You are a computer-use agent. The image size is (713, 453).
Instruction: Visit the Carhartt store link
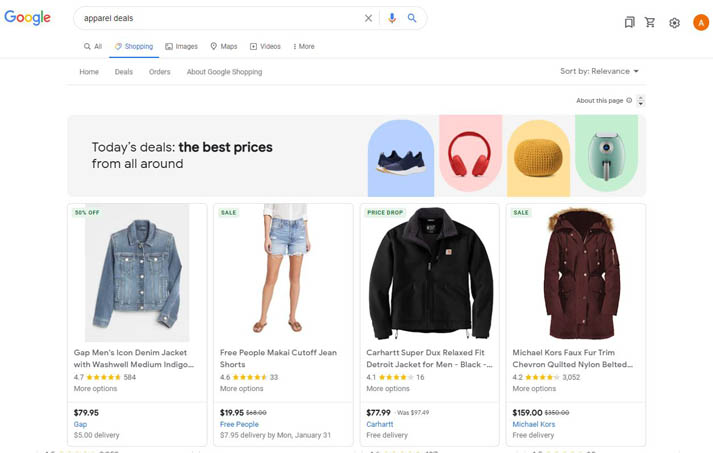tap(380, 424)
